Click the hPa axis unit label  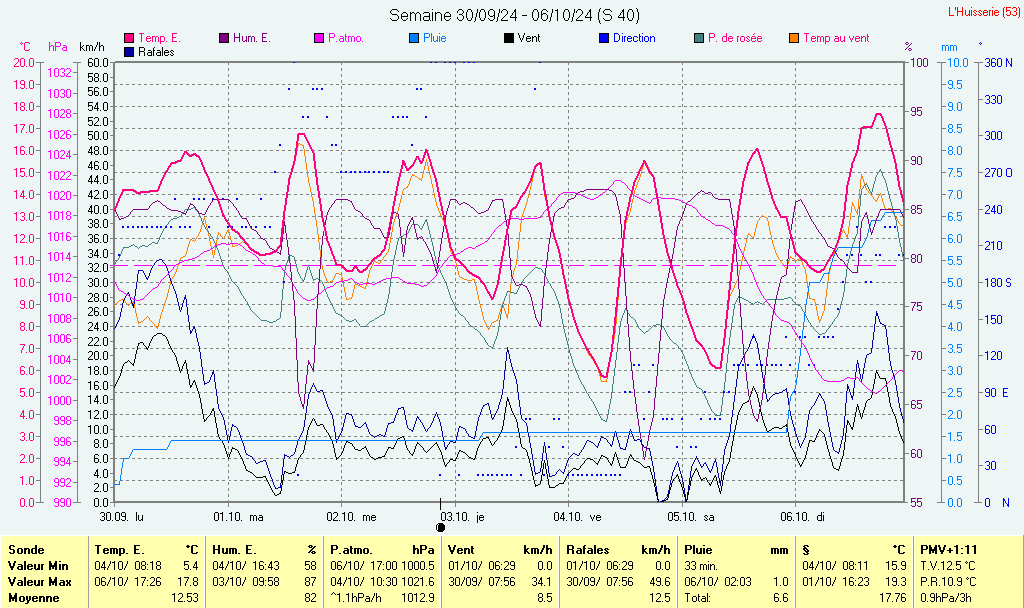click(58, 47)
